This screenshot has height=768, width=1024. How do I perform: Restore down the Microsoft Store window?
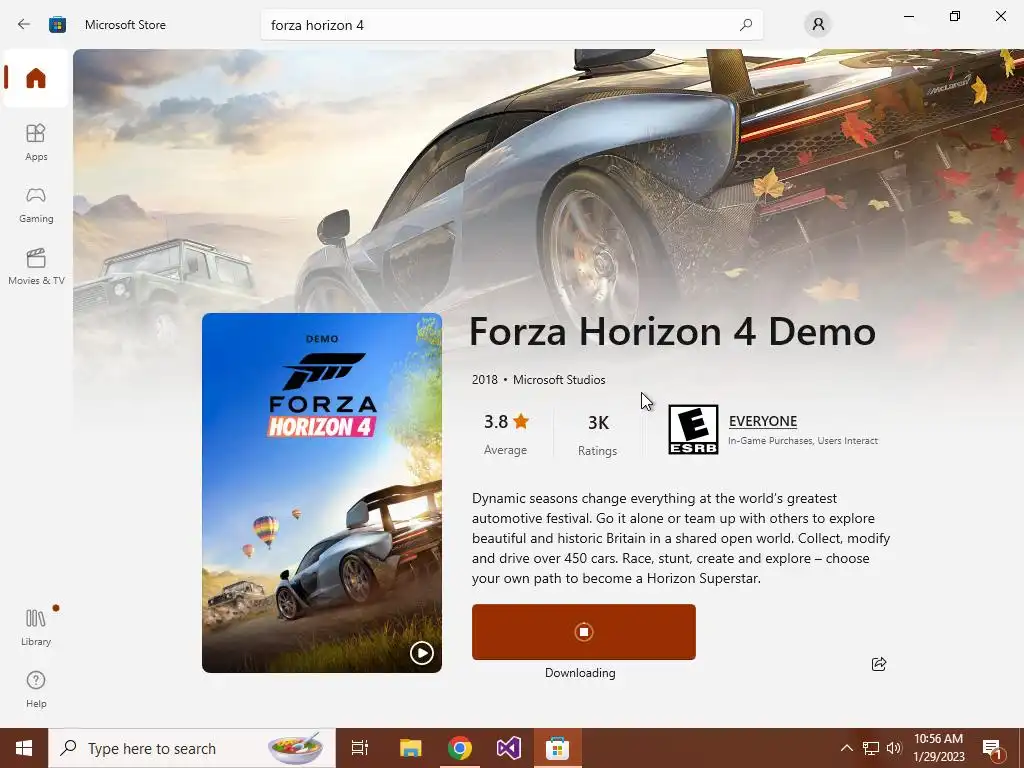955,16
